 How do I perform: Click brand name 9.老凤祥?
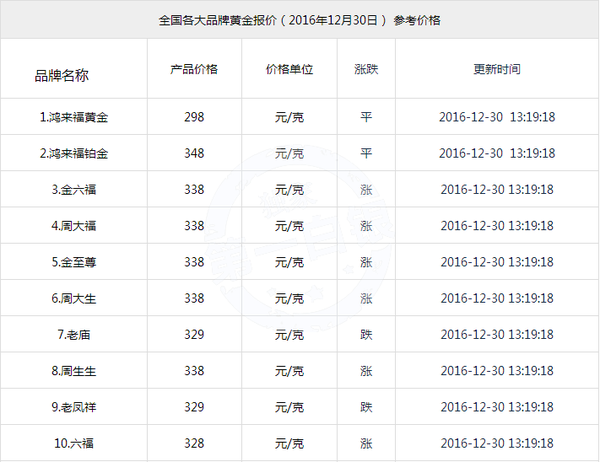[74, 407]
